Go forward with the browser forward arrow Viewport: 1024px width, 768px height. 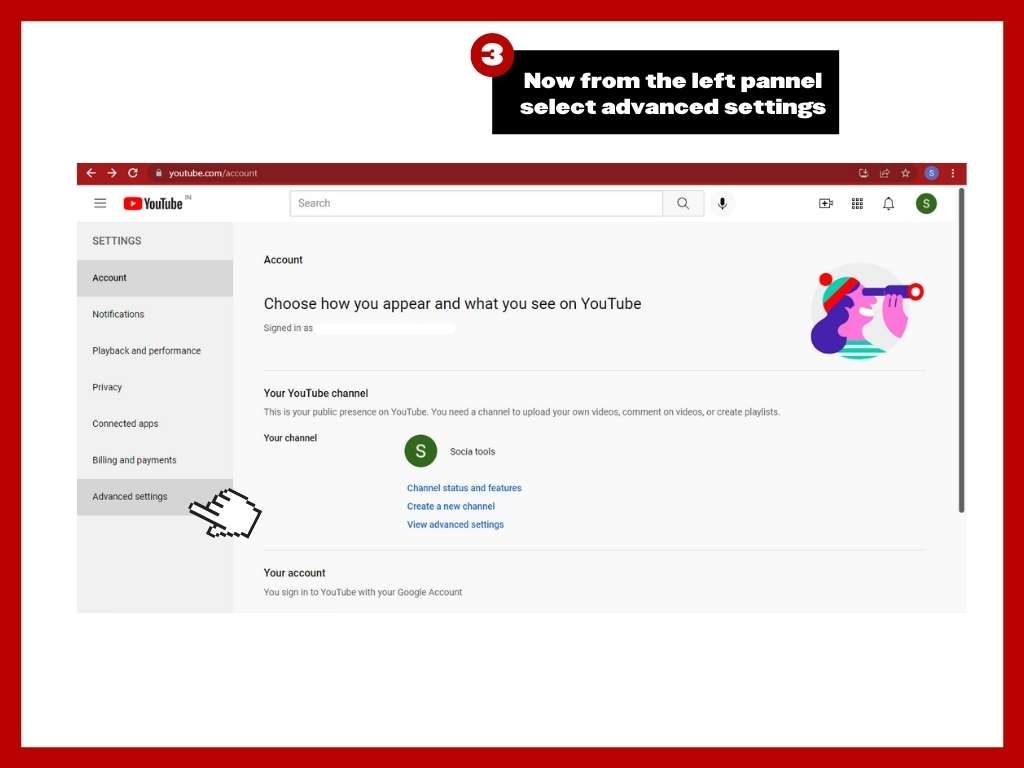112,173
